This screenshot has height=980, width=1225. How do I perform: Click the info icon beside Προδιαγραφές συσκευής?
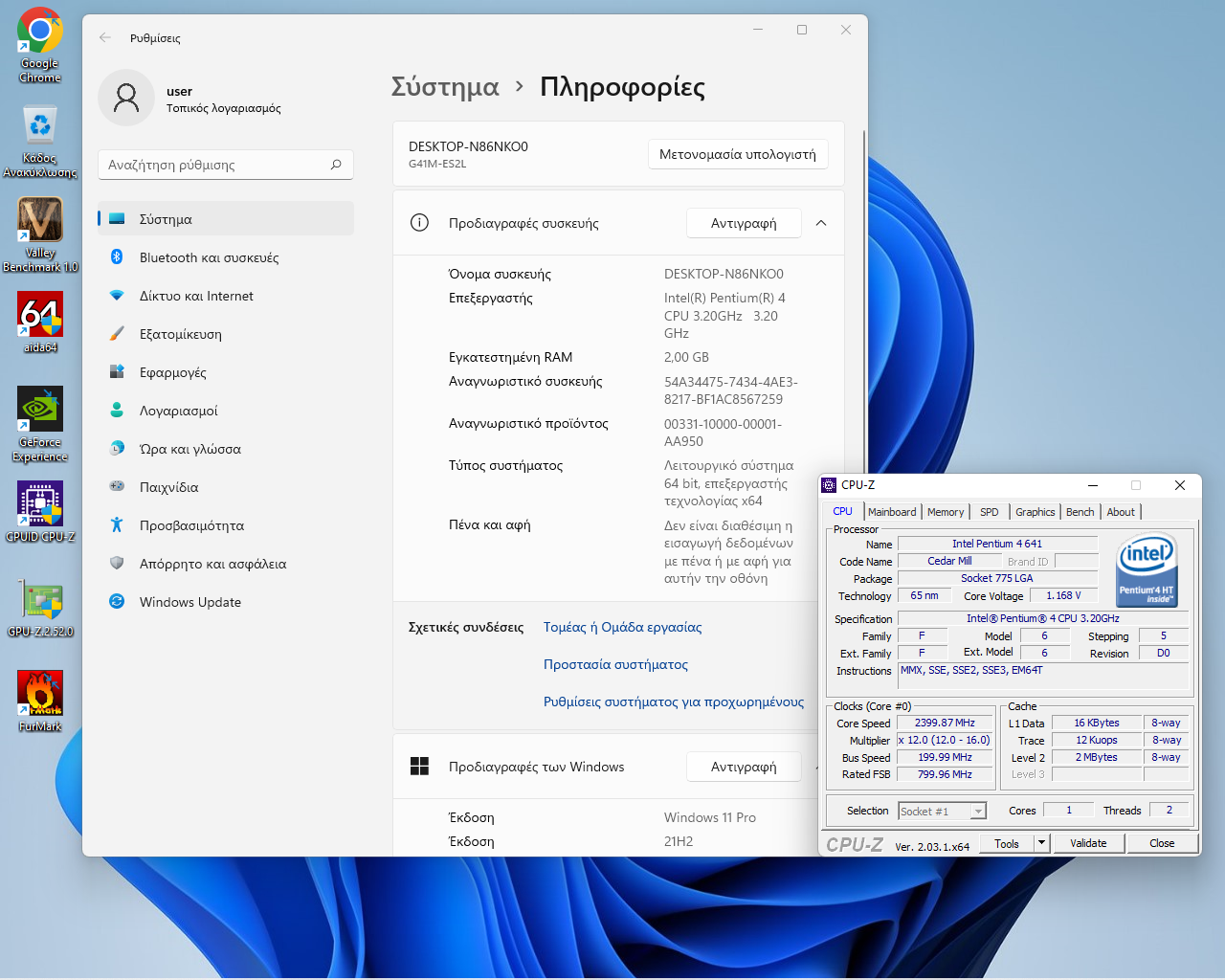(x=419, y=223)
